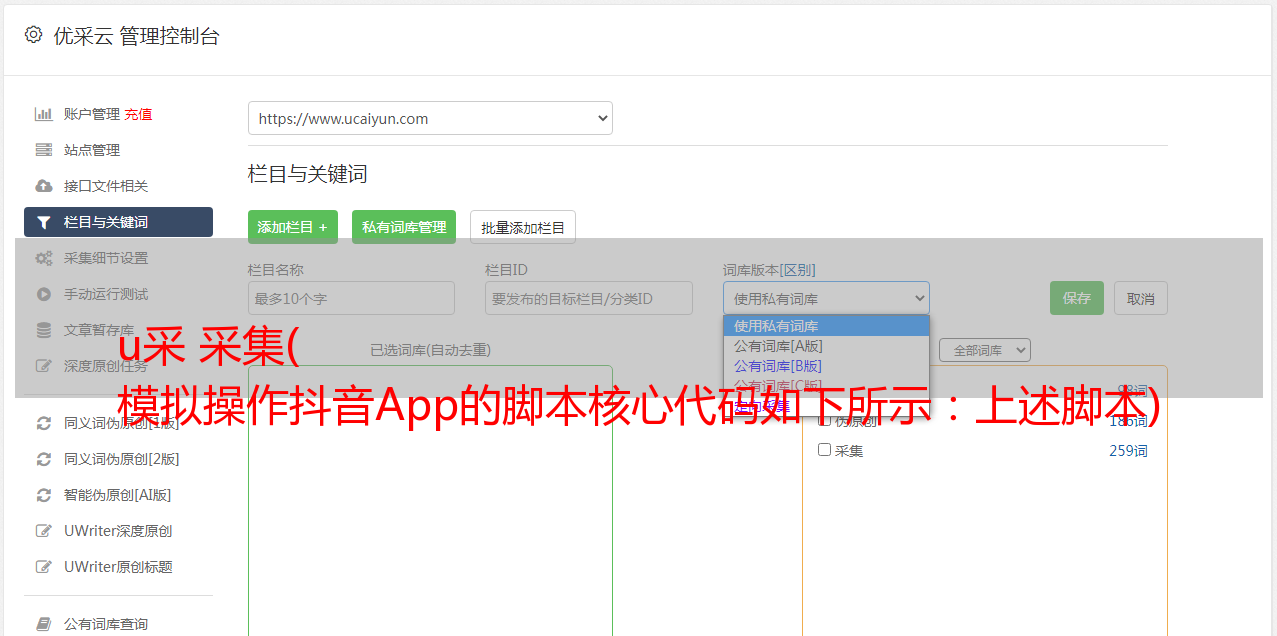Screen dimensions: 1277x636
Task: Click the funnel icon of 栏目与关键词
Action: (43, 222)
